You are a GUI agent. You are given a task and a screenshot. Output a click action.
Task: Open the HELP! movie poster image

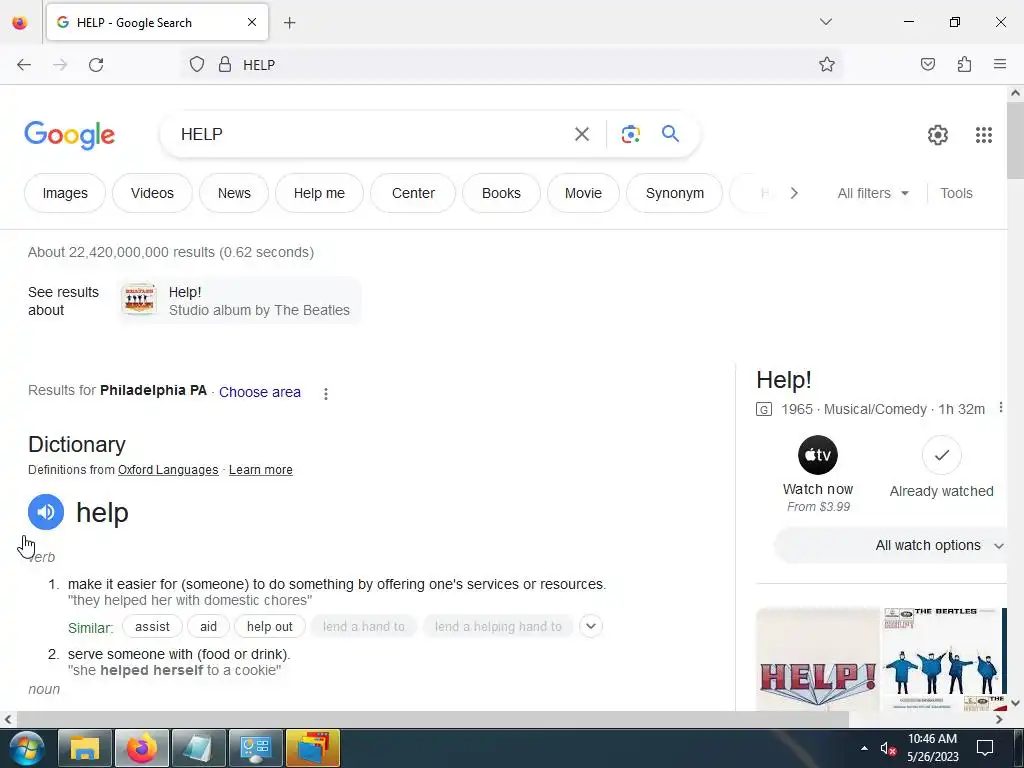[818, 659]
